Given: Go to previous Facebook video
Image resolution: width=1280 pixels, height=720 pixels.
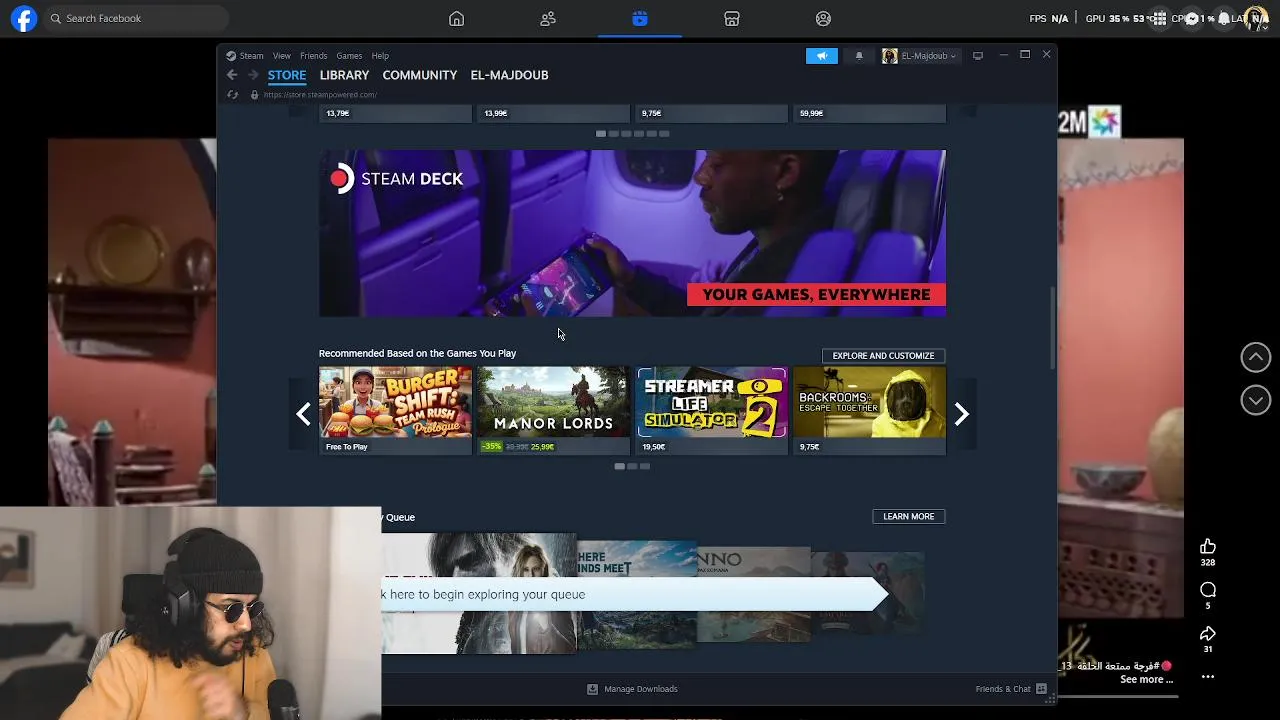Looking at the screenshot, I should [x=1256, y=357].
